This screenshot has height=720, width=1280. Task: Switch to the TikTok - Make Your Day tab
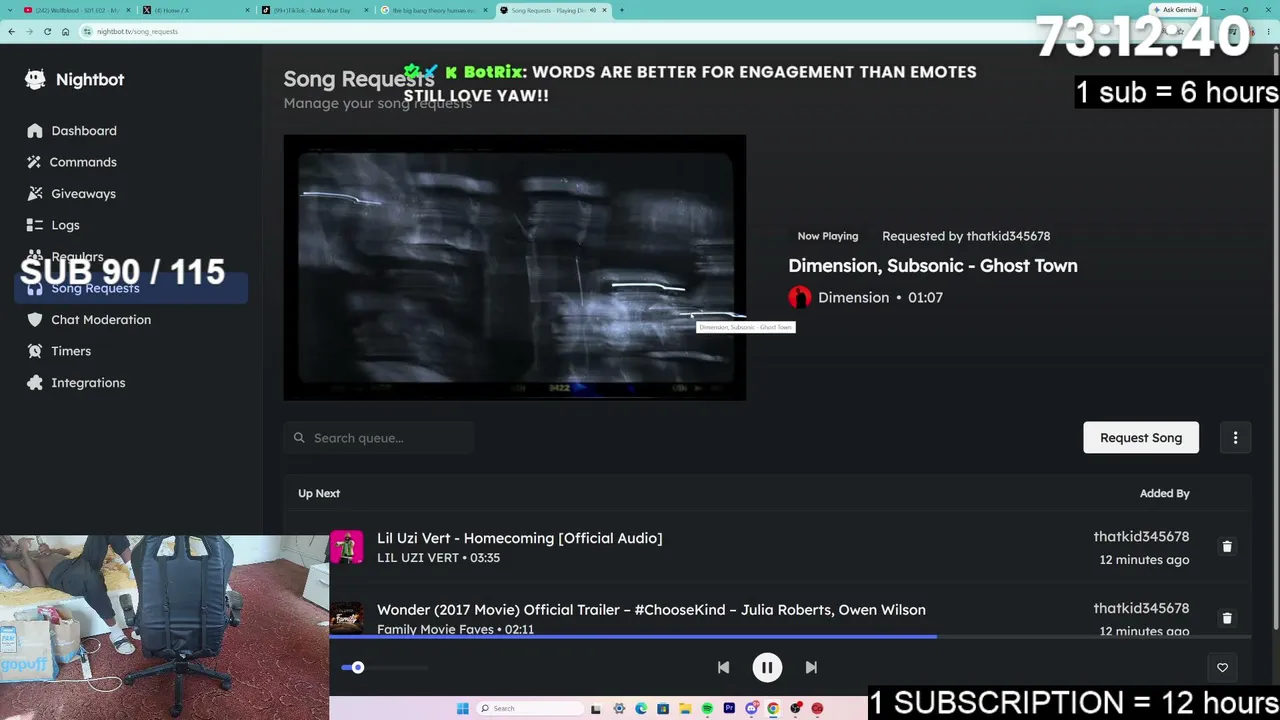314,10
